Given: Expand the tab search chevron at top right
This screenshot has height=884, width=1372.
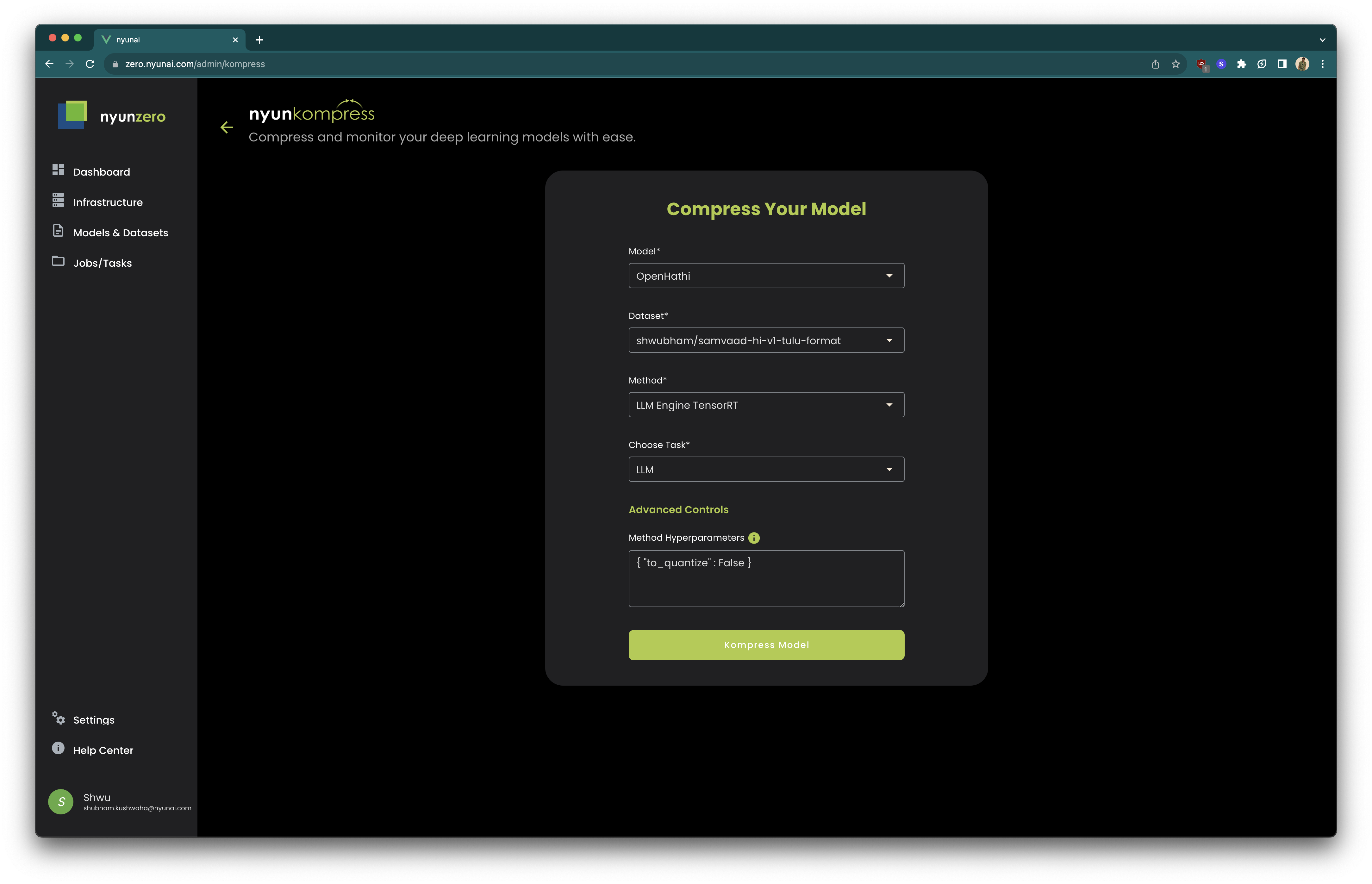Looking at the screenshot, I should [1323, 40].
